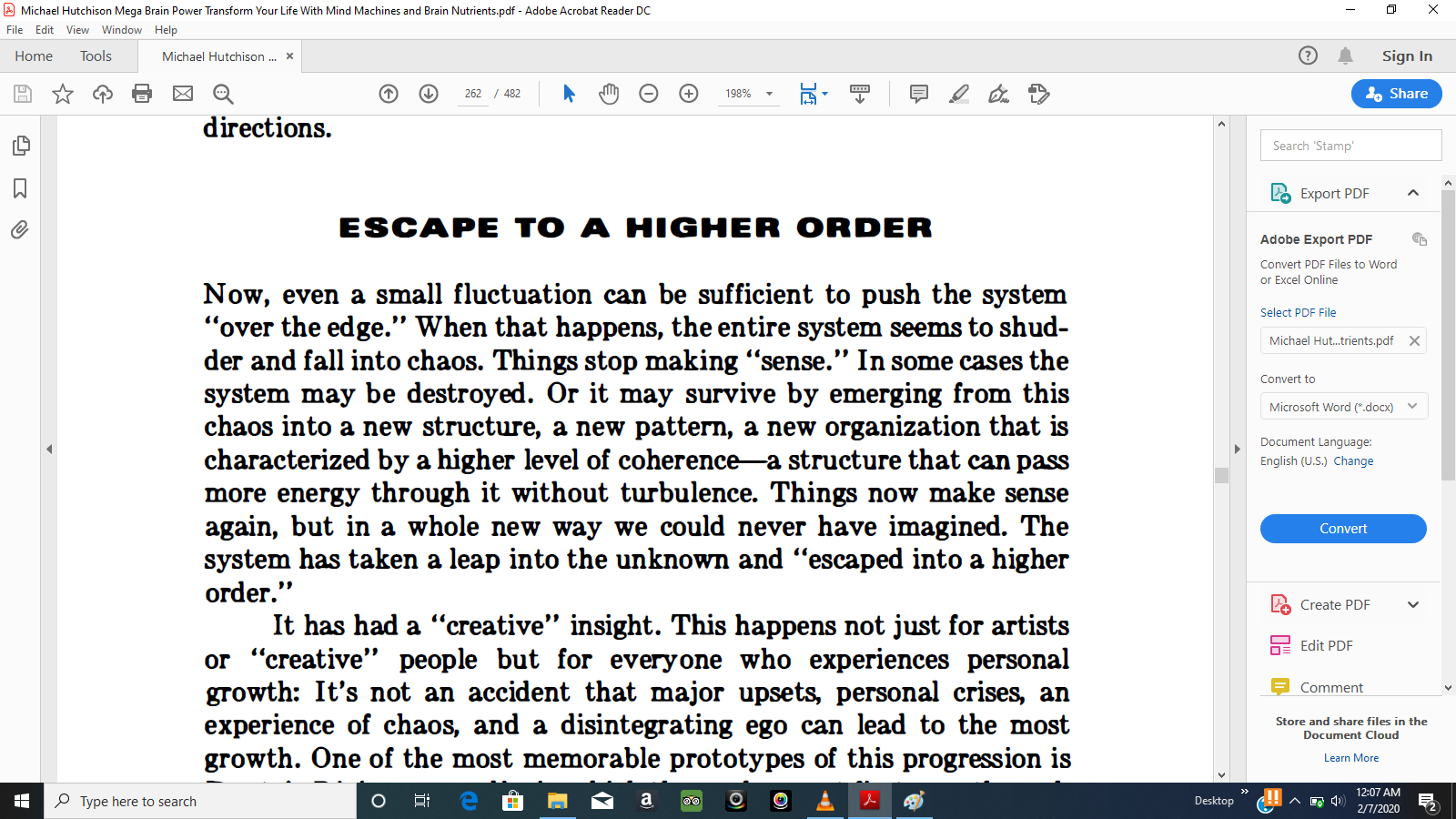
Task: Add a sticky note comment
Action: point(919,94)
